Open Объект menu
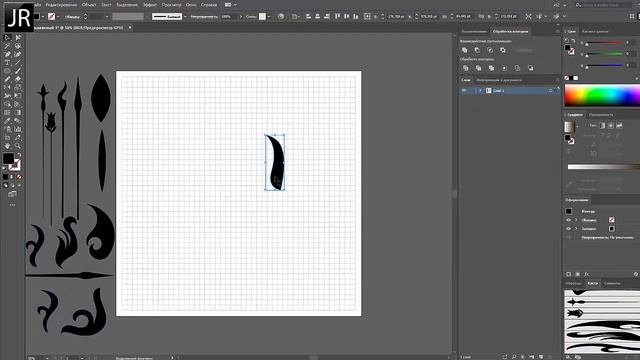Viewport: 640px width, 360px height. pos(89,5)
